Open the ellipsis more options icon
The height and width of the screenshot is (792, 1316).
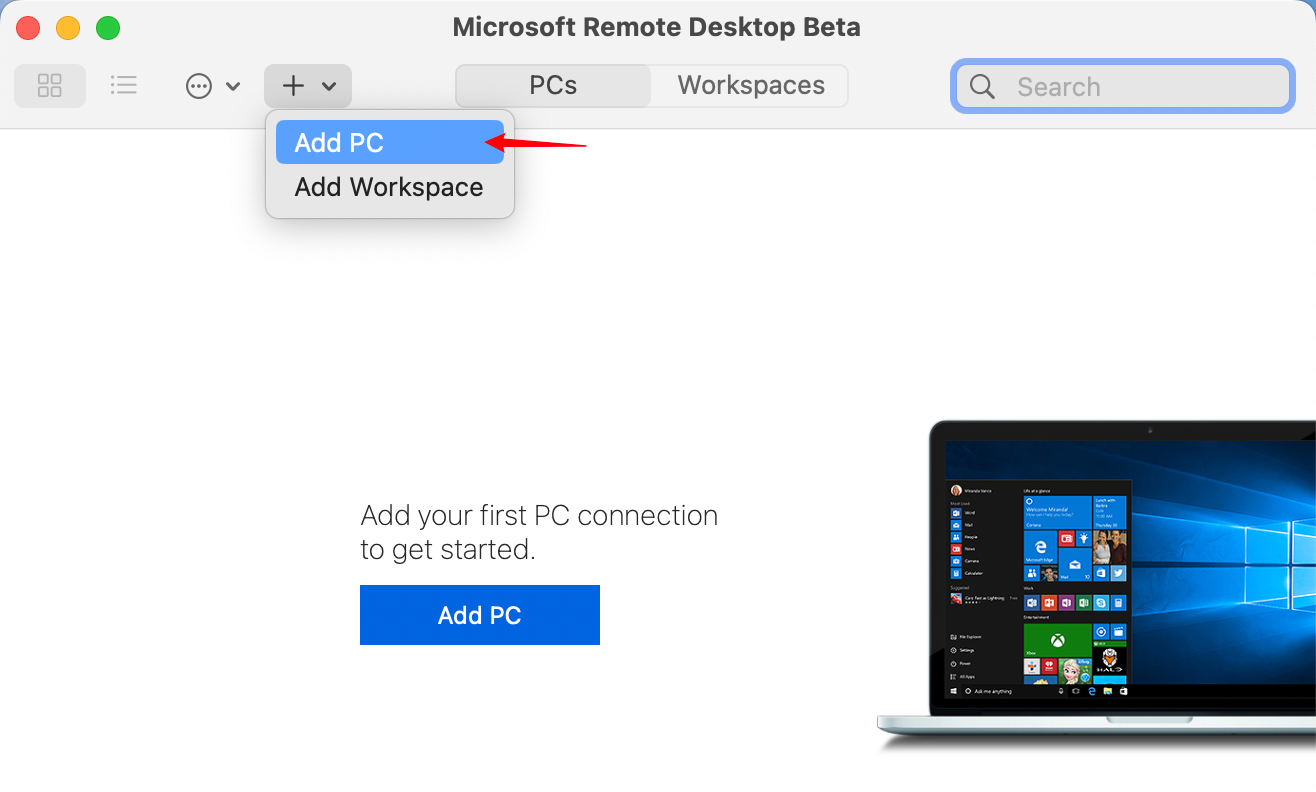tap(199, 87)
